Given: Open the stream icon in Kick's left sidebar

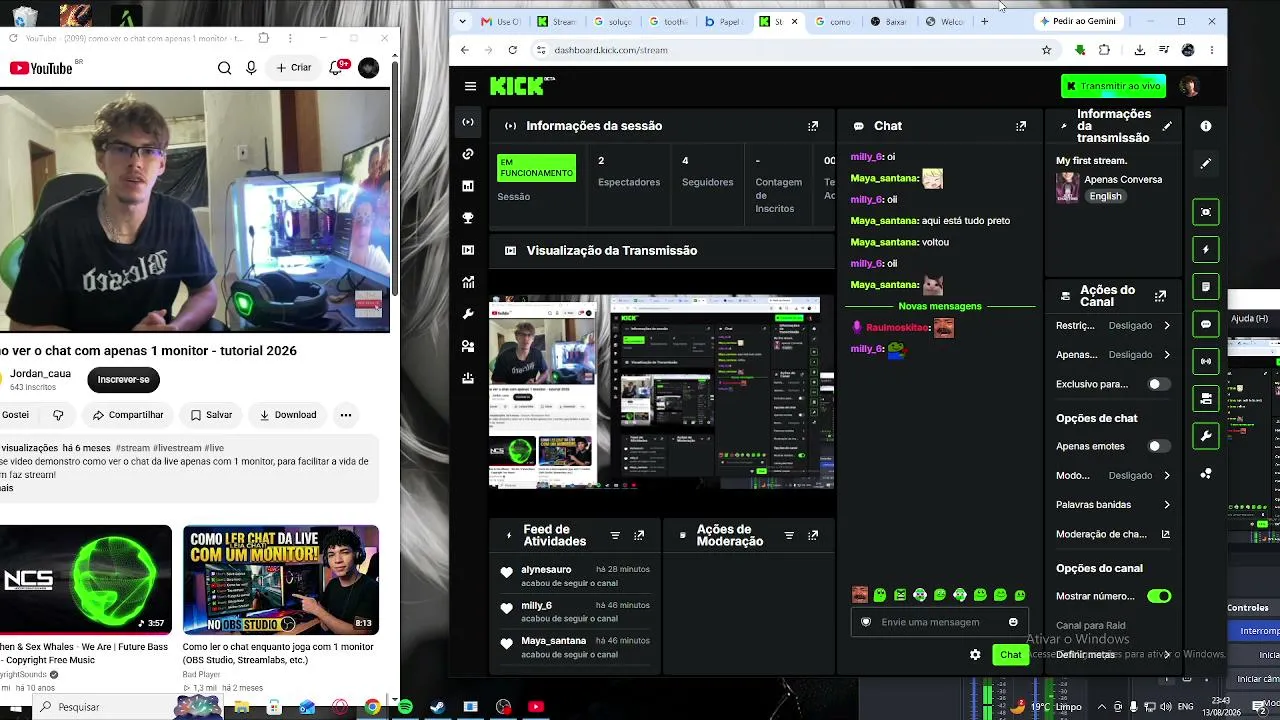Looking at the screenshot, I should [x=468, y=122].
